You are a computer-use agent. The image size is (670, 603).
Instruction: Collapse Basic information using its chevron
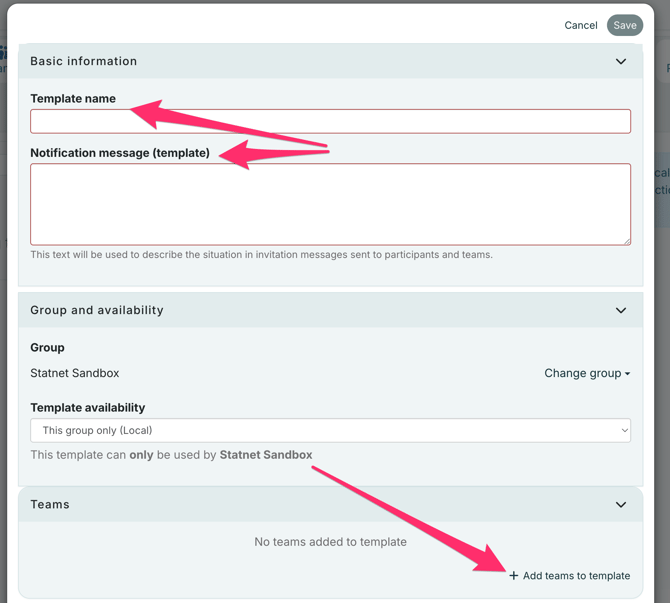point(621,62)
